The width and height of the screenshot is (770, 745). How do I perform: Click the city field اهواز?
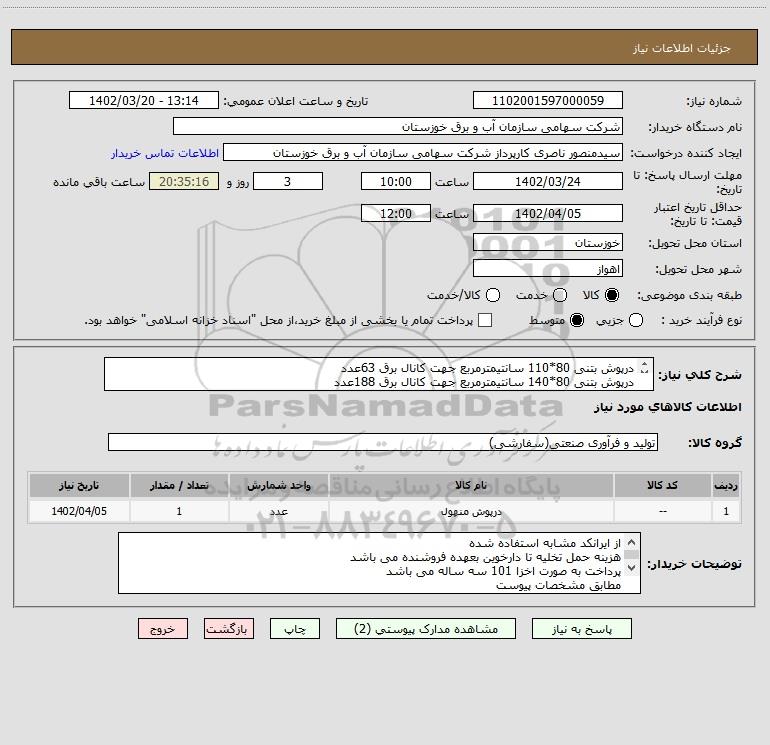(548, 269)
